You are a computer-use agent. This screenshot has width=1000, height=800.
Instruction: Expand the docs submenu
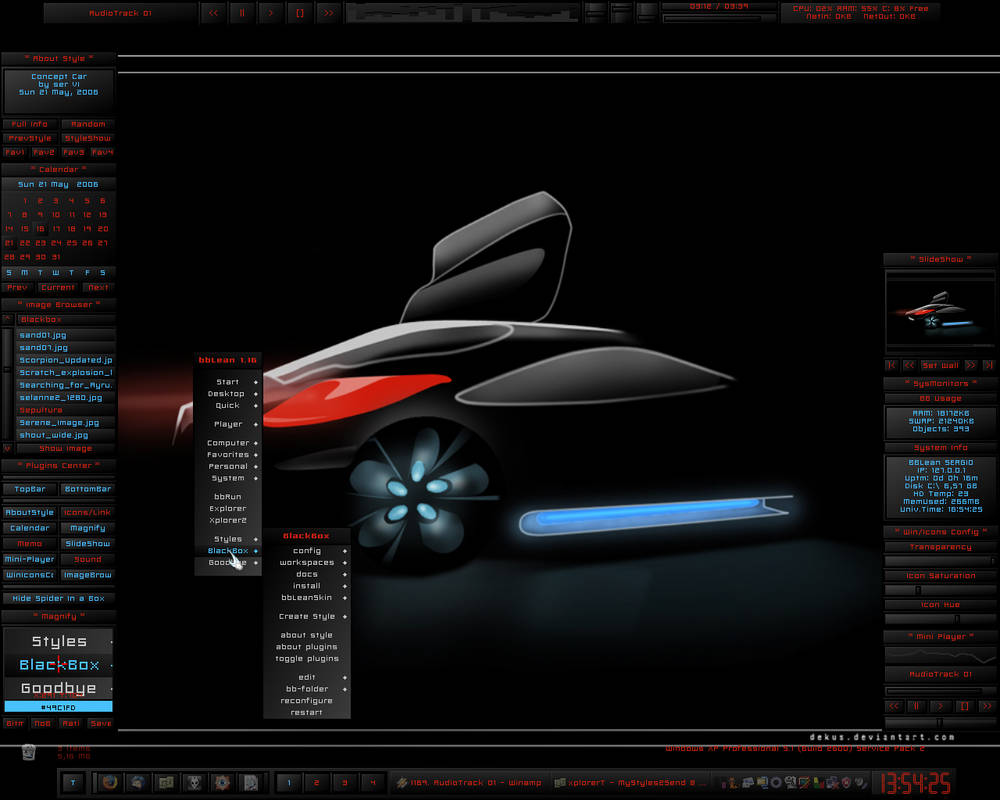coord(307,574)
